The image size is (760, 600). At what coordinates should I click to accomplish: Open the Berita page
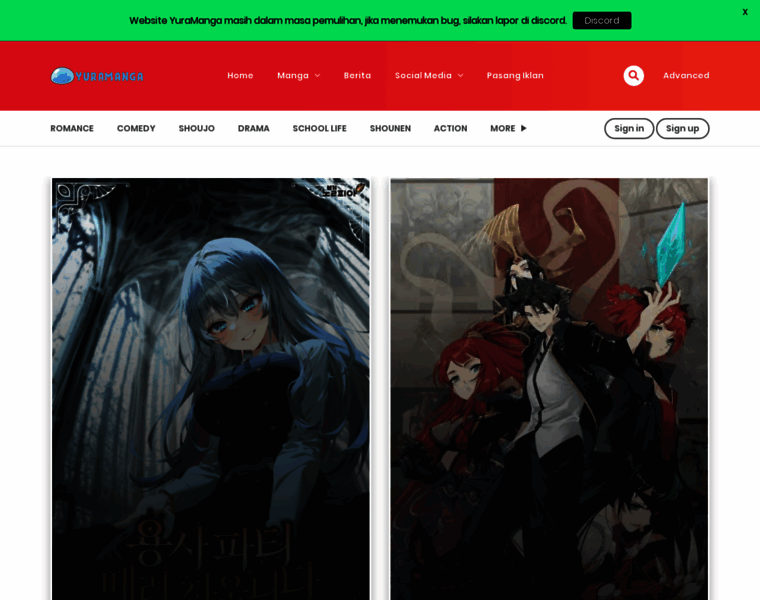(357, 76)
